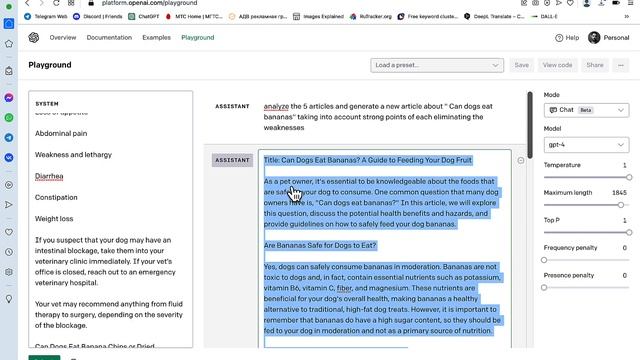Screen dimensions: 640x360
Task: Click 'Weight loss' in the system text
Action: coord(54,219)
